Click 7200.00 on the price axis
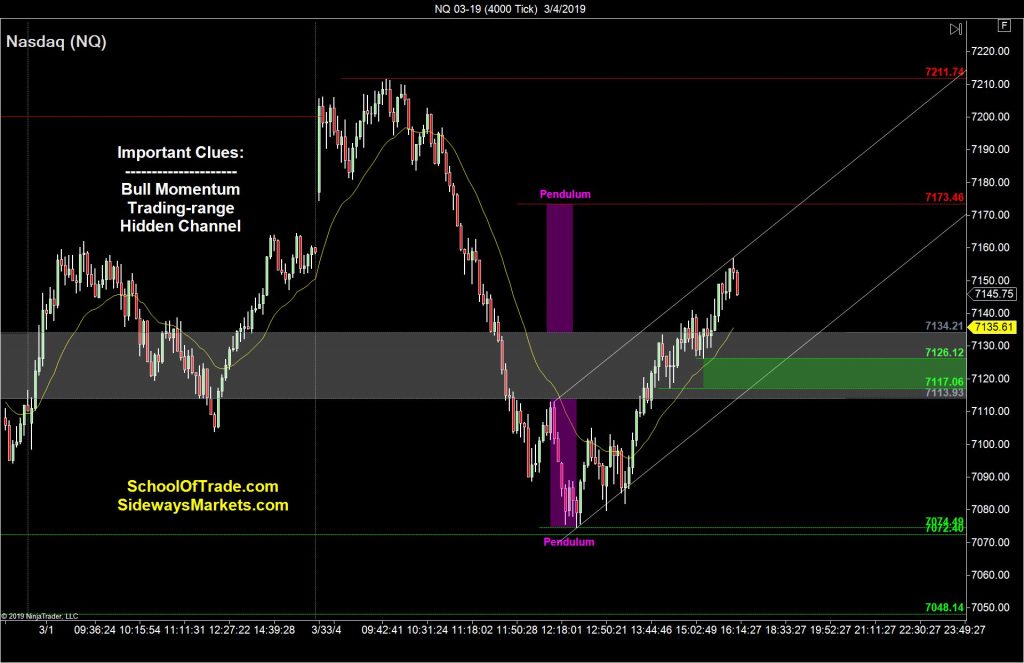 pyautogui.click(x=990, y=117)
